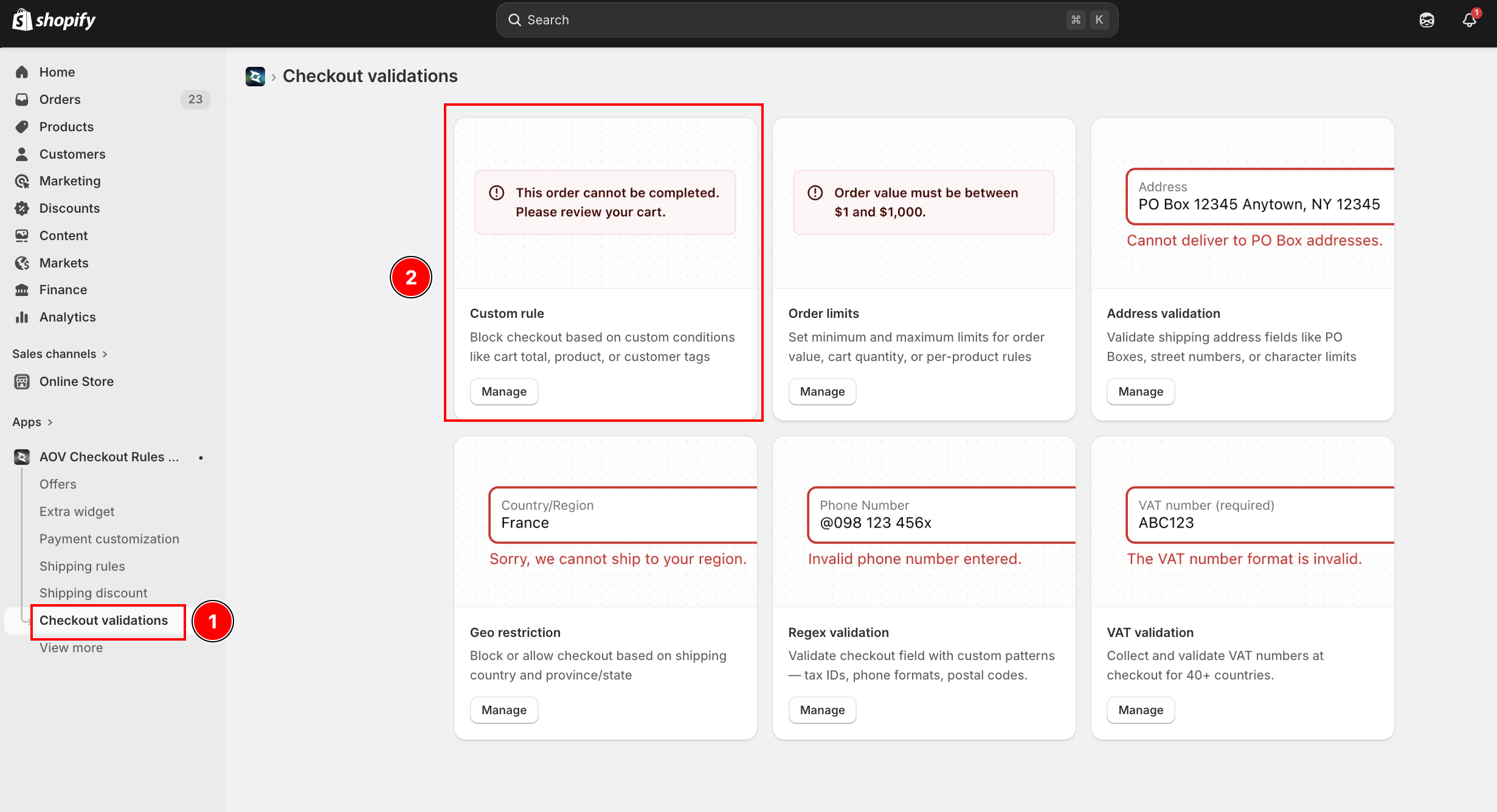Open Shipping rules
1497x812 pixels.
[x=82, y=566]
